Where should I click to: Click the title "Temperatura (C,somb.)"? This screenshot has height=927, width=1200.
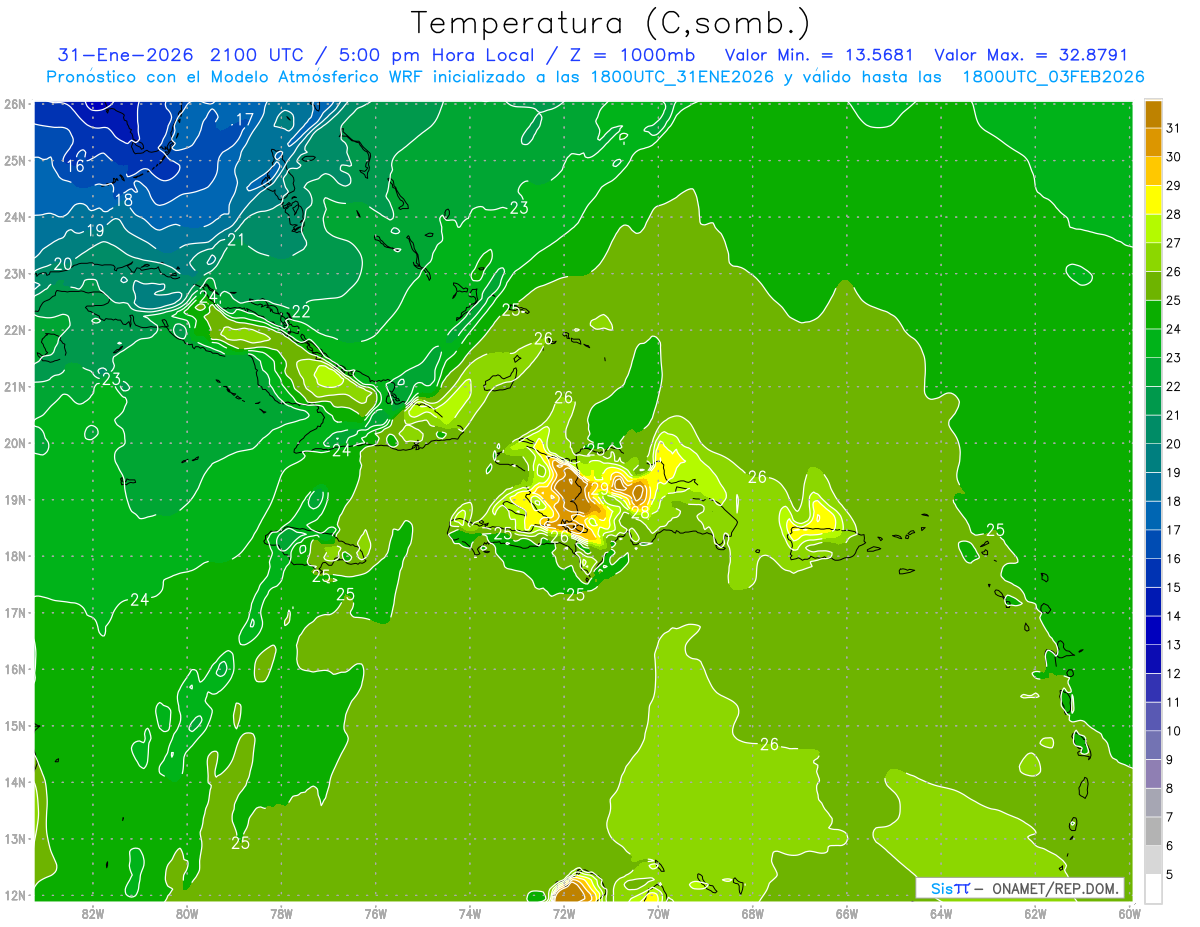tap(611, 23)
